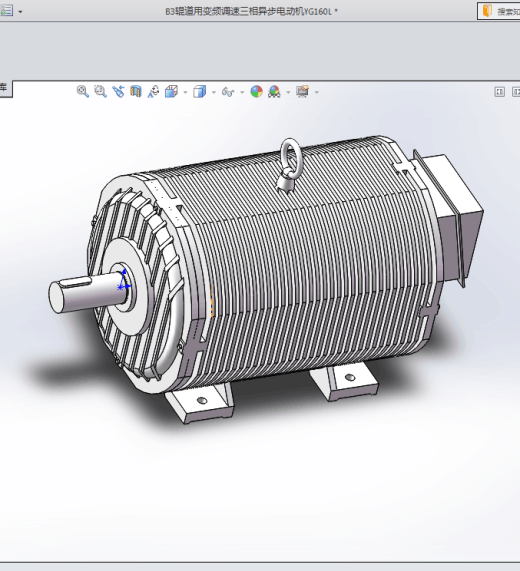Select the lifting eye bolt on motor
Viewport: 520px width, 571px height.
click(x=290, y=166)
